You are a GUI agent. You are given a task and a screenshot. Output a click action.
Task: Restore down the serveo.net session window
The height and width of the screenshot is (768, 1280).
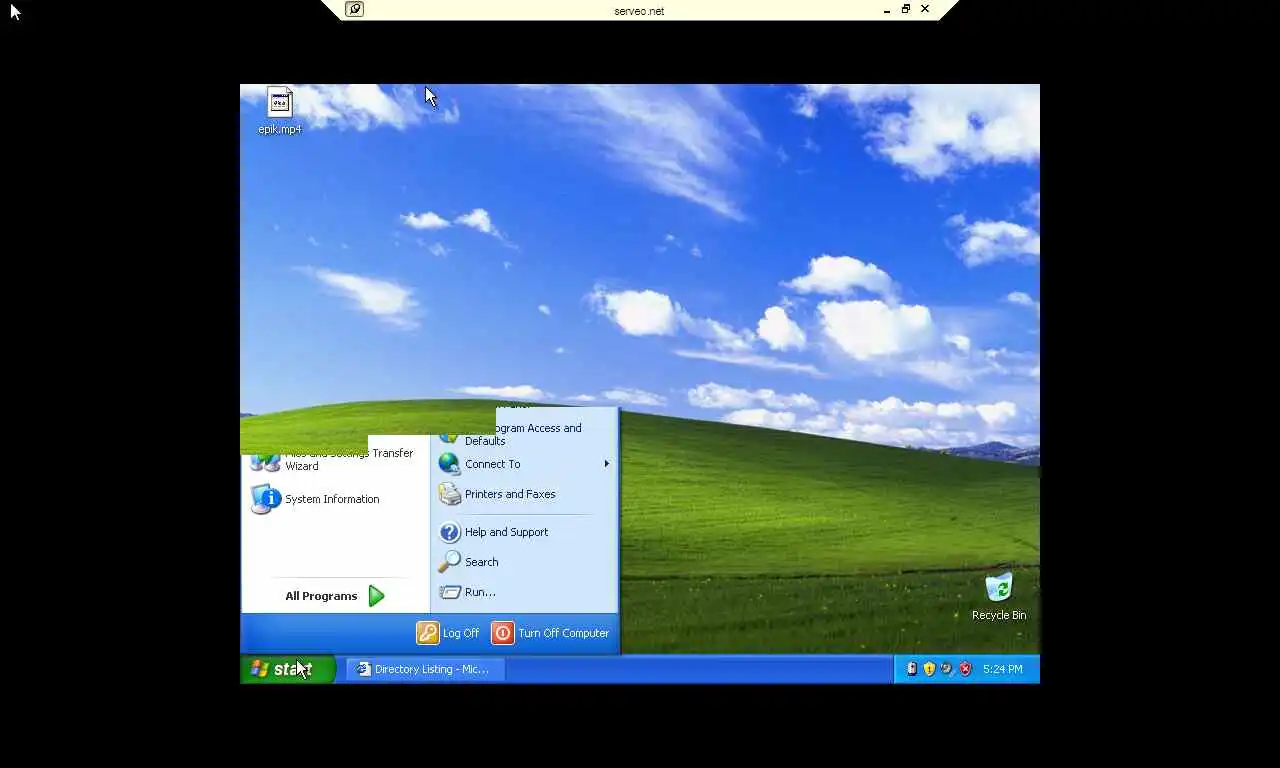tap(906, 9)
